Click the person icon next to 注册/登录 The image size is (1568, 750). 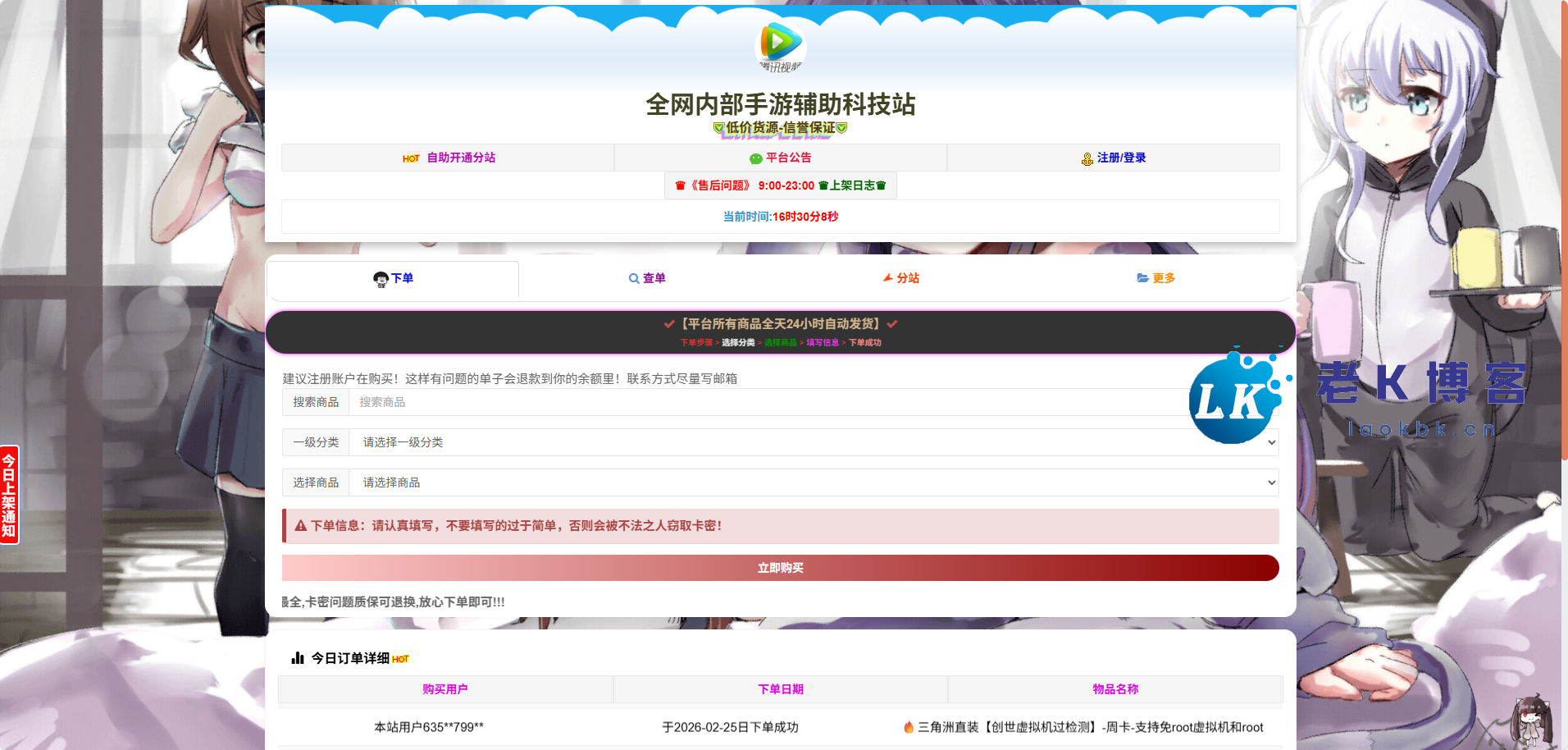1087,158
